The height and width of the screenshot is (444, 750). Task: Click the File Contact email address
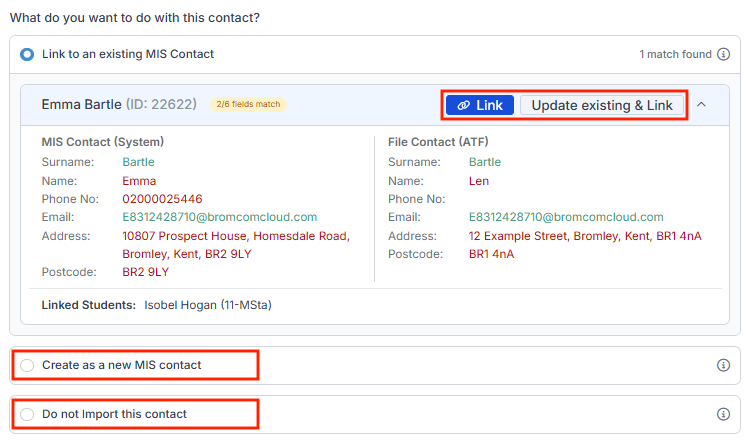coord(566,217)
